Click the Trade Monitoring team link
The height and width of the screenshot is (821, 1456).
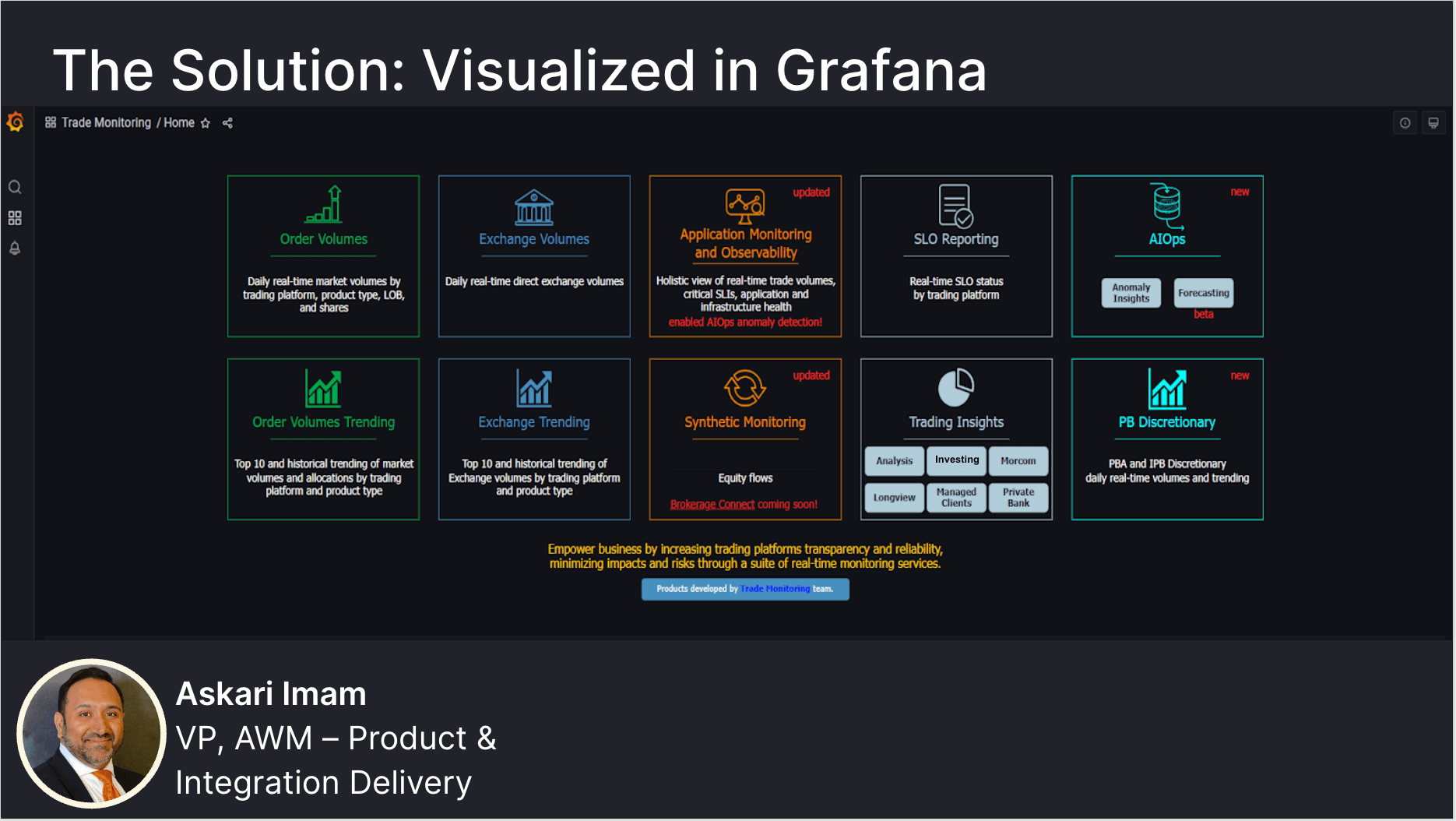(x=774, y=589)
